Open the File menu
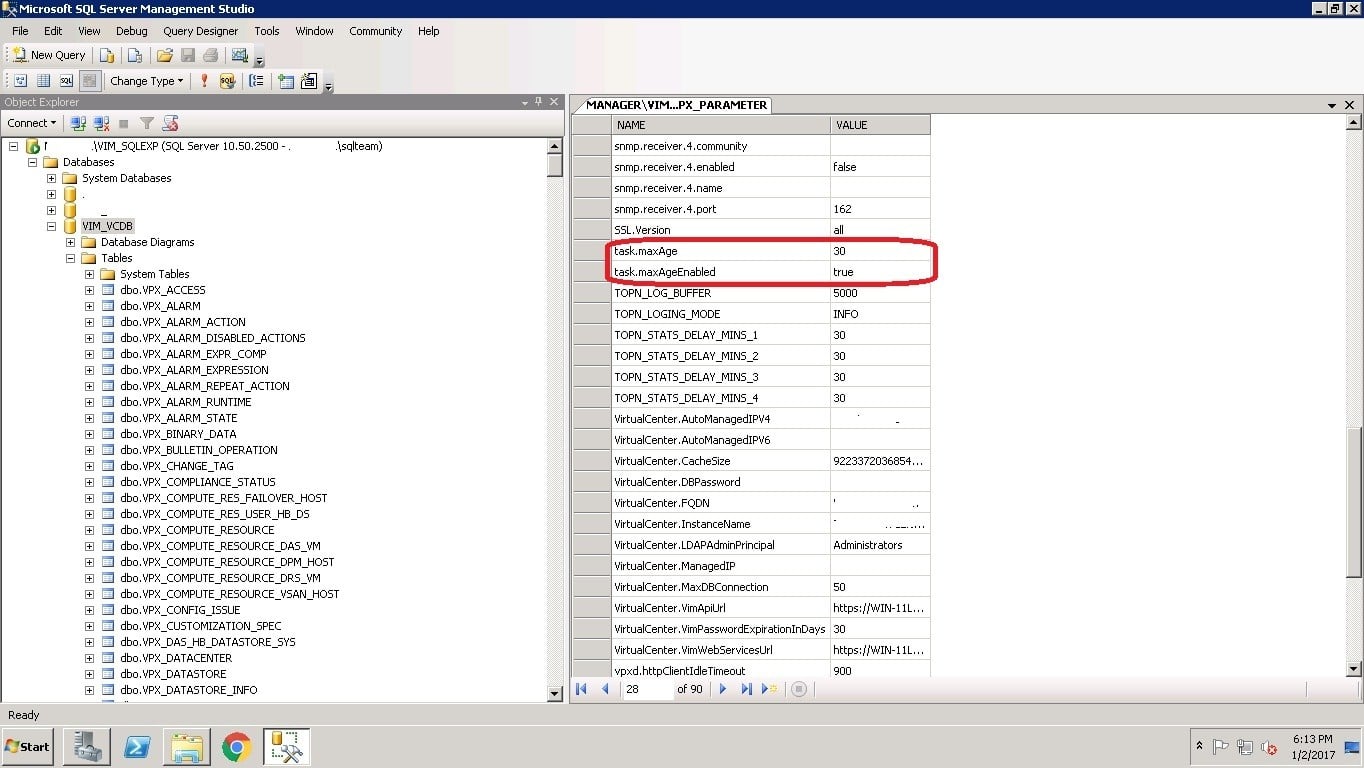Viewport: 1364px width, 768px height. tap(20, 31)
